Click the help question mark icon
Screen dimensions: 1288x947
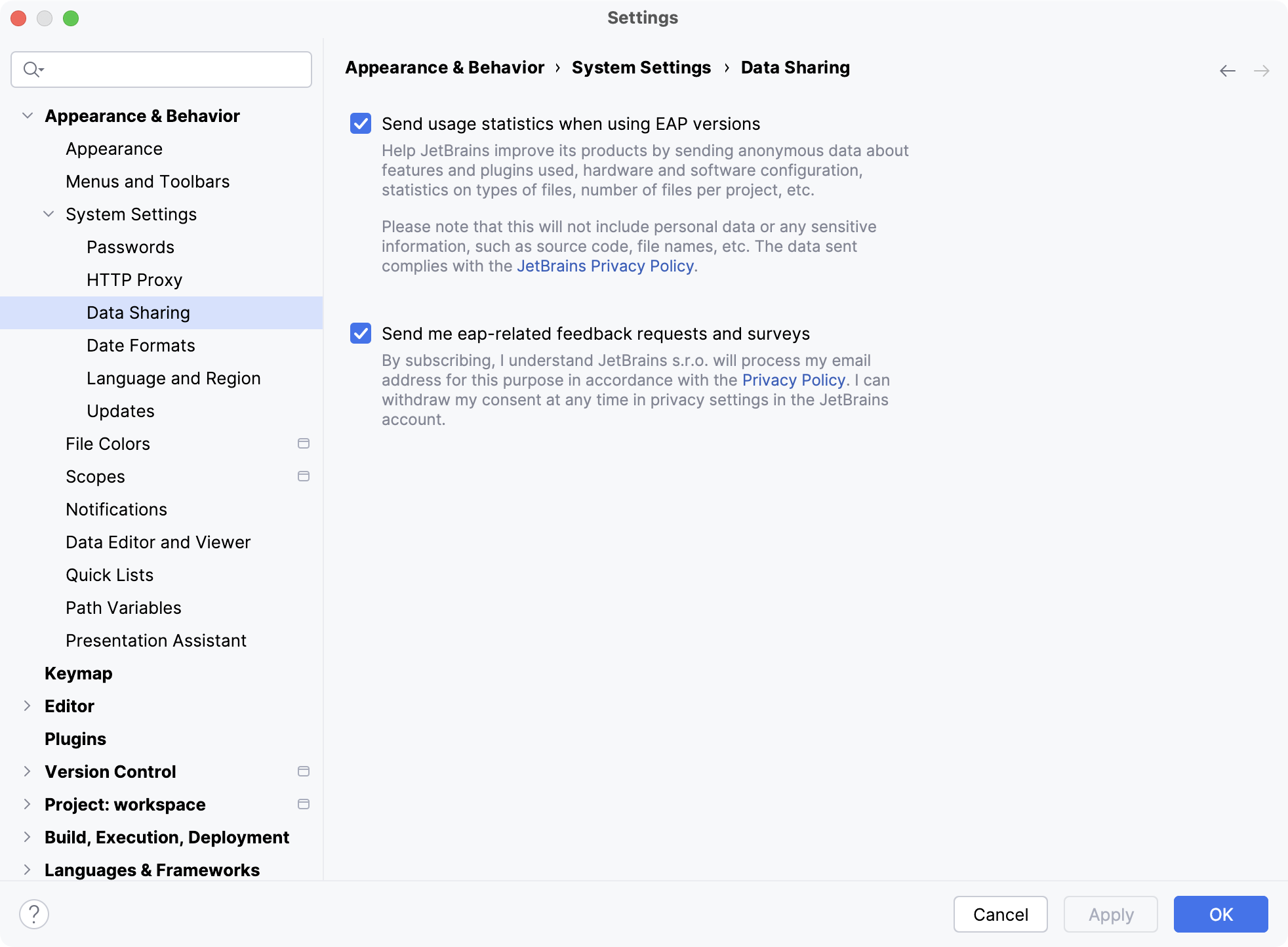pyautogui.click(x=34, y=913)
